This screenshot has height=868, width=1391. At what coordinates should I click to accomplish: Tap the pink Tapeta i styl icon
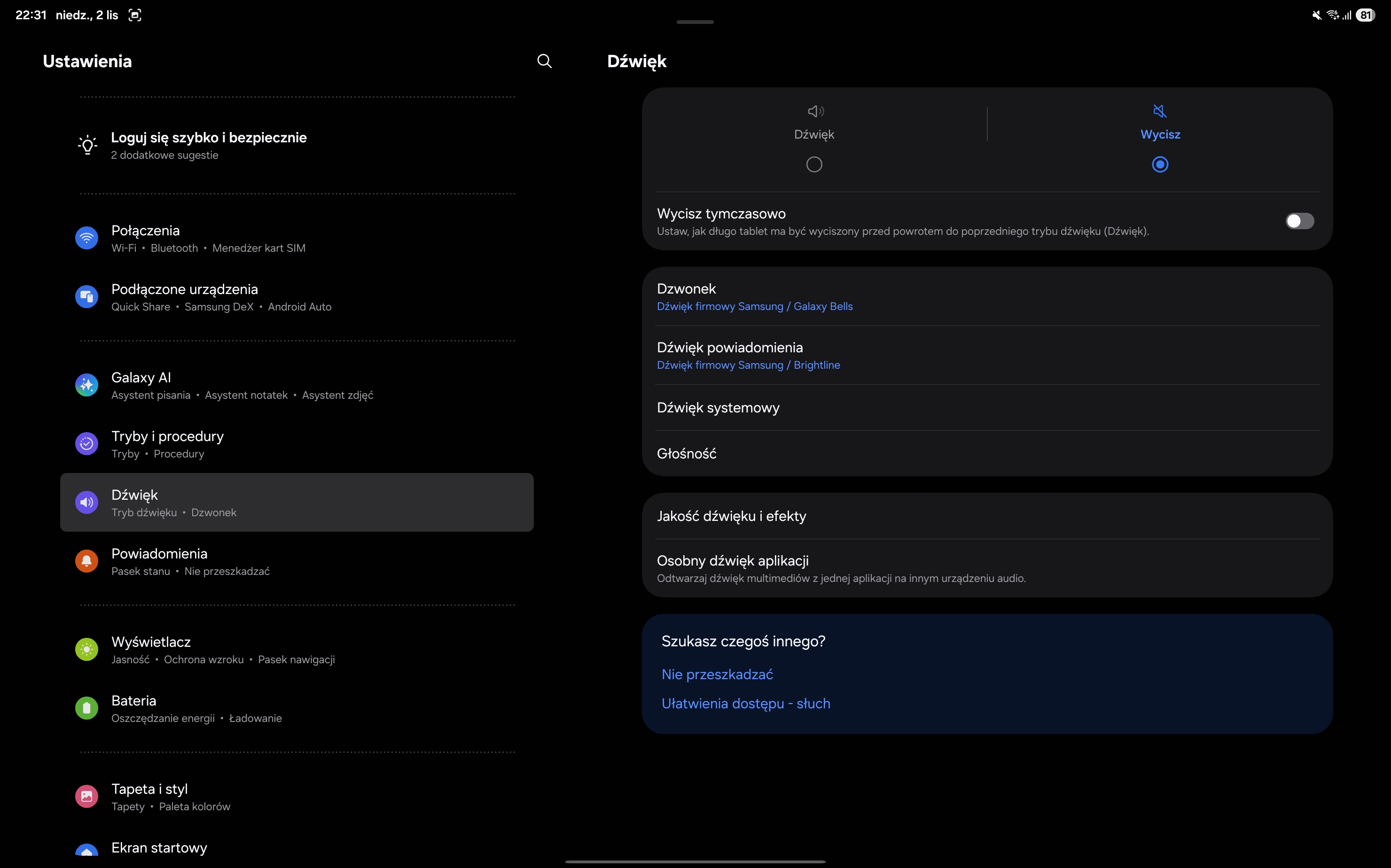87,796
